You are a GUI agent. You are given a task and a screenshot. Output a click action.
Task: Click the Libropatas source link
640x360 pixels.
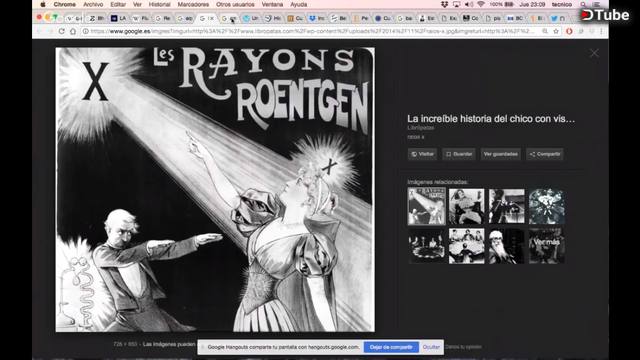(x=420, y=128)
